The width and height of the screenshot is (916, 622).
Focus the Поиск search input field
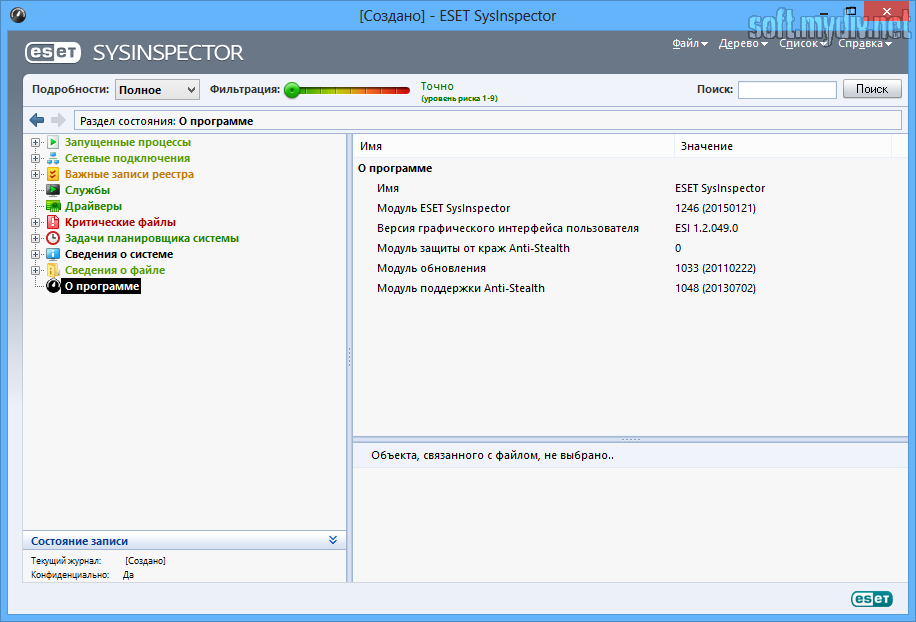pyautogui.click(x=787, y=89)
